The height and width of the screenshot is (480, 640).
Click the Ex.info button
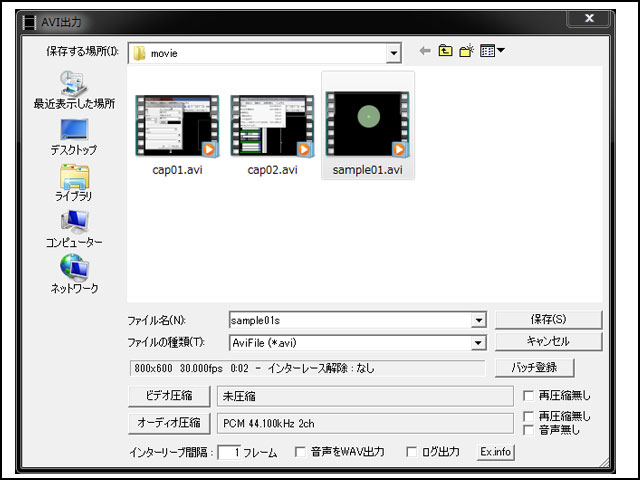(x=496, y=452)
